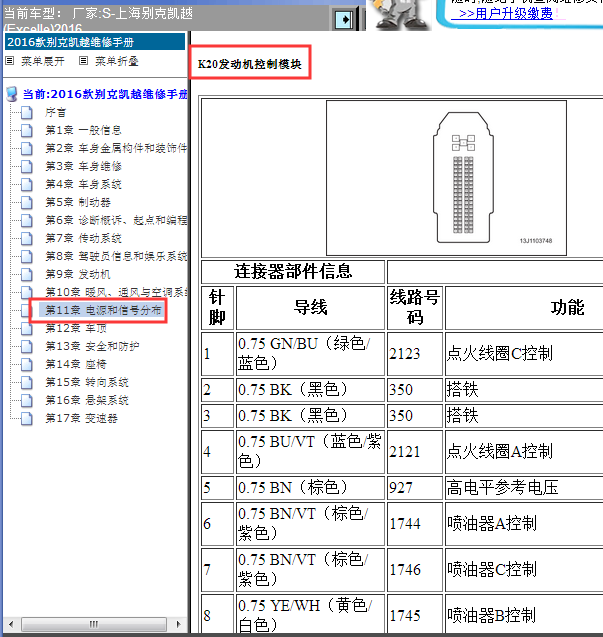Image resolution: width=603 pixels, height=637 pixels.
Task: Click the page icon next to 第15章
Action: 27,382
